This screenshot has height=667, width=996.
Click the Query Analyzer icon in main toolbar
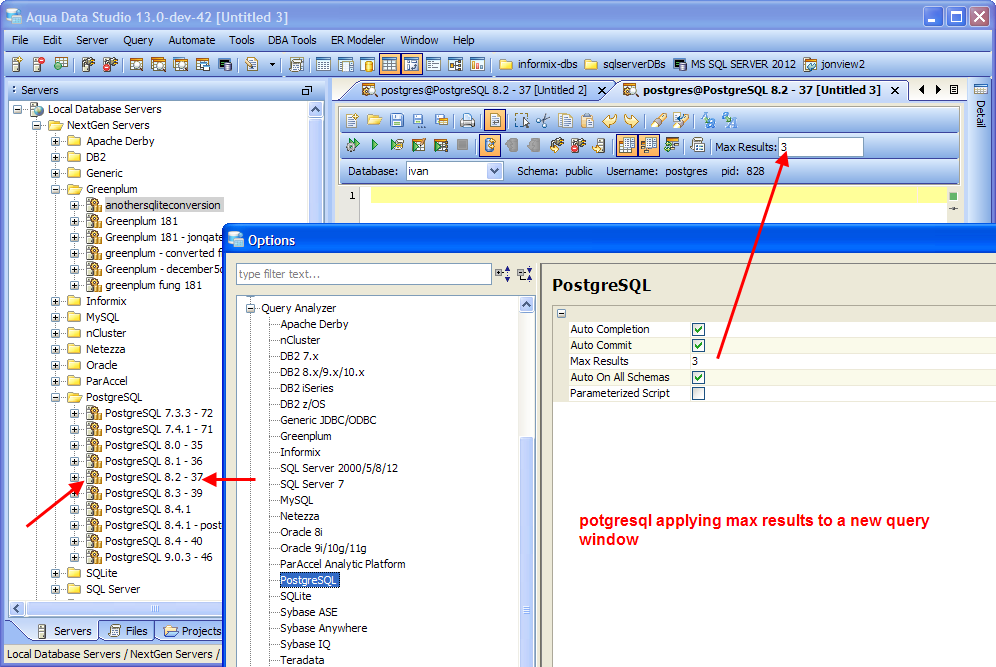(136, 64)
